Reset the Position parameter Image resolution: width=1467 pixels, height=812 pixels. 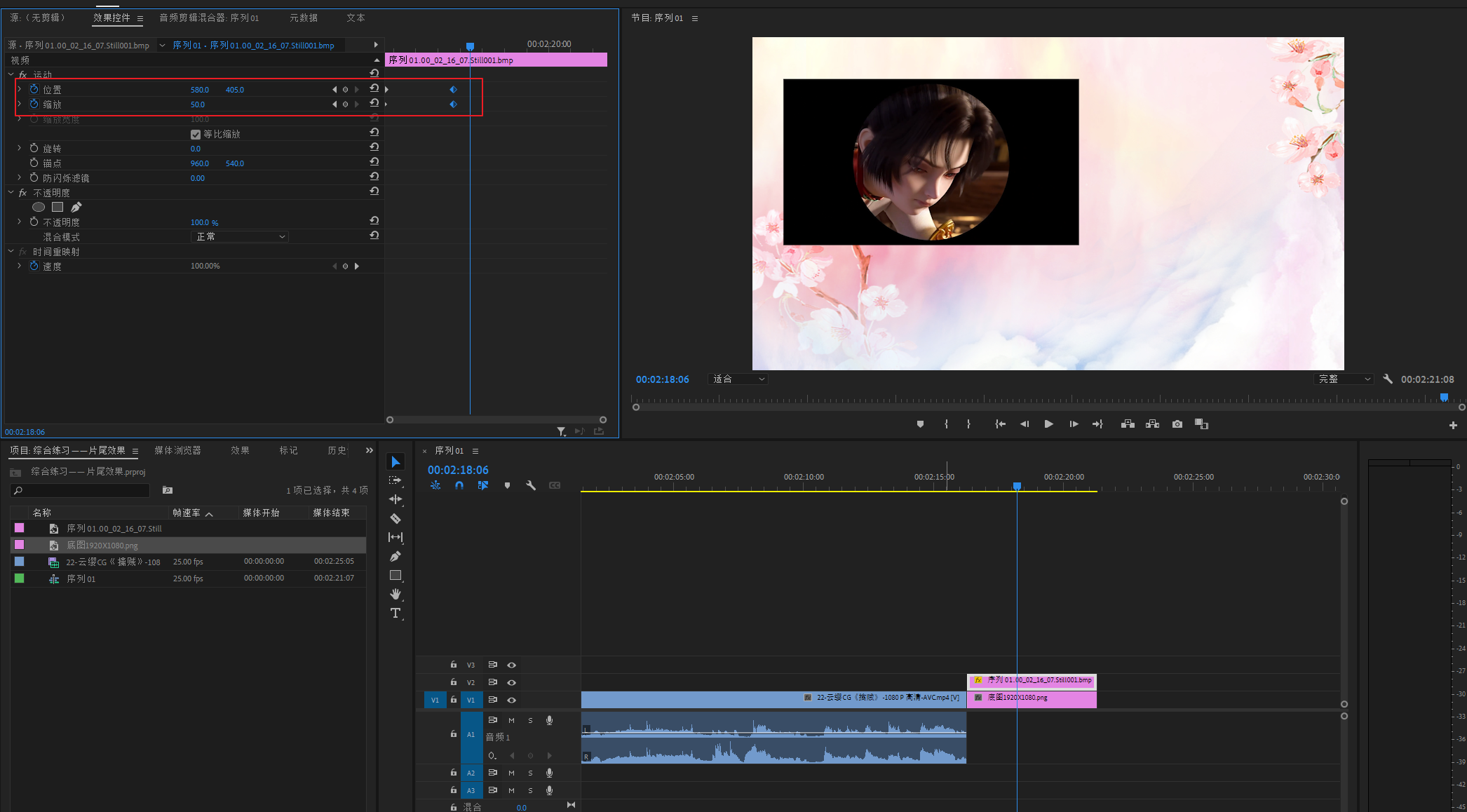pos(374,89)
